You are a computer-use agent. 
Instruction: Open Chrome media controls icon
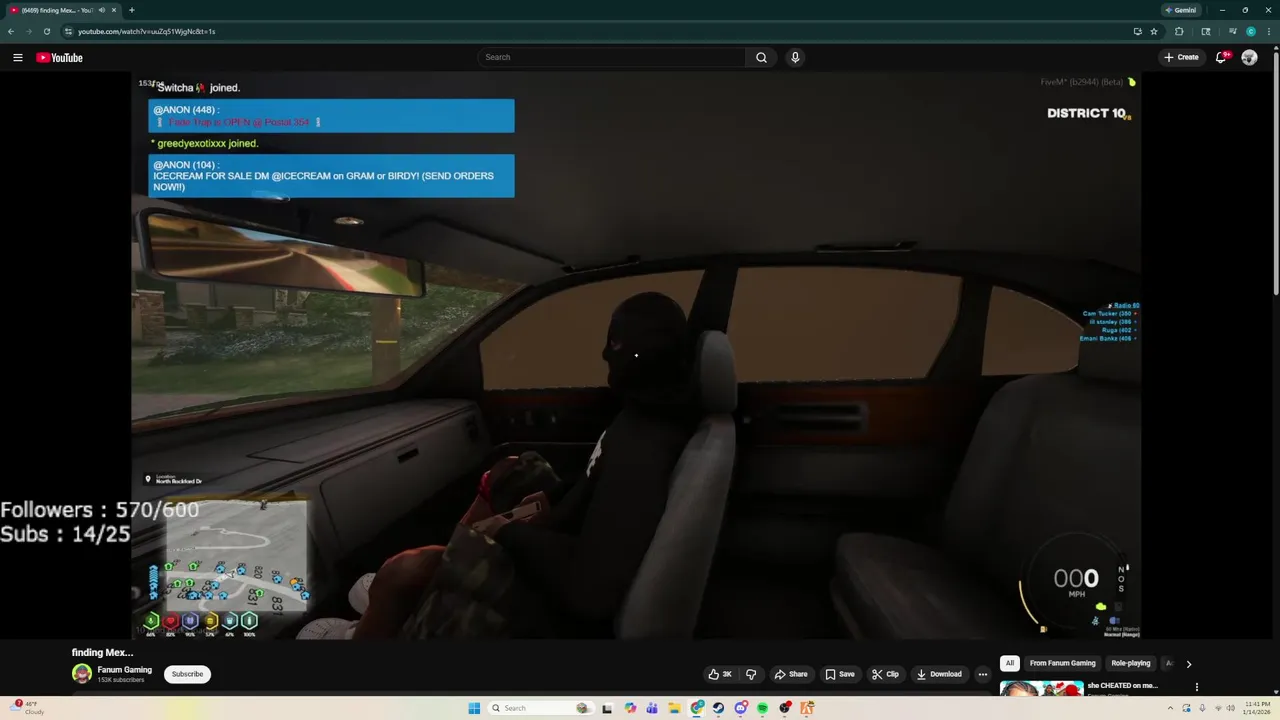tap(1232, 31)
